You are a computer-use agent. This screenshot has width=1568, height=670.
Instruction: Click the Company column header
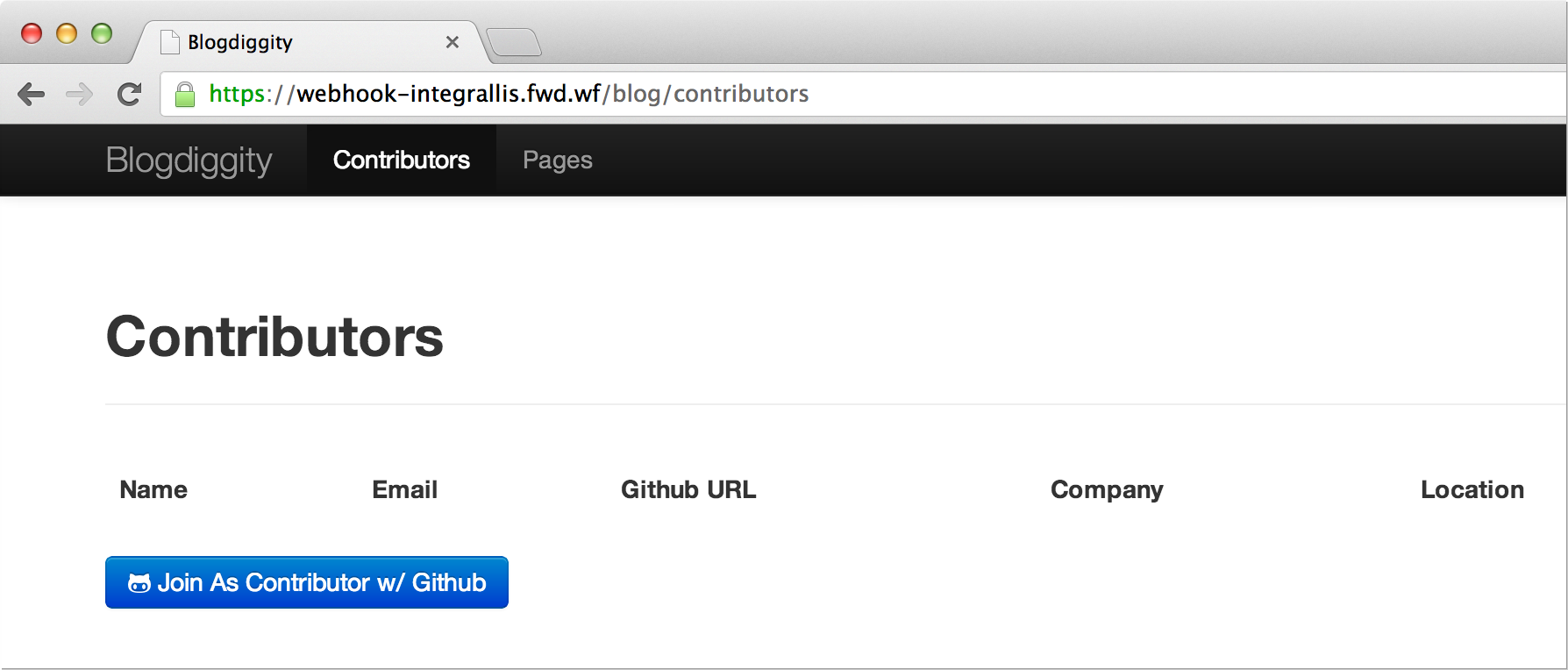point(1107,489)
